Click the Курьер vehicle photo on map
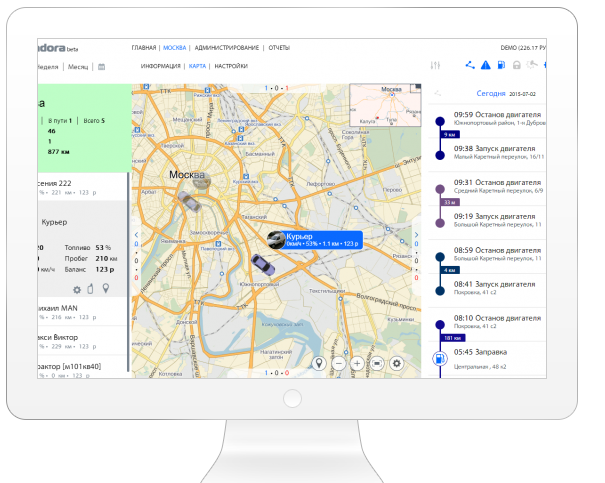Screen dimensions: 605x483 pyautogui.click(x=276, y=240)
